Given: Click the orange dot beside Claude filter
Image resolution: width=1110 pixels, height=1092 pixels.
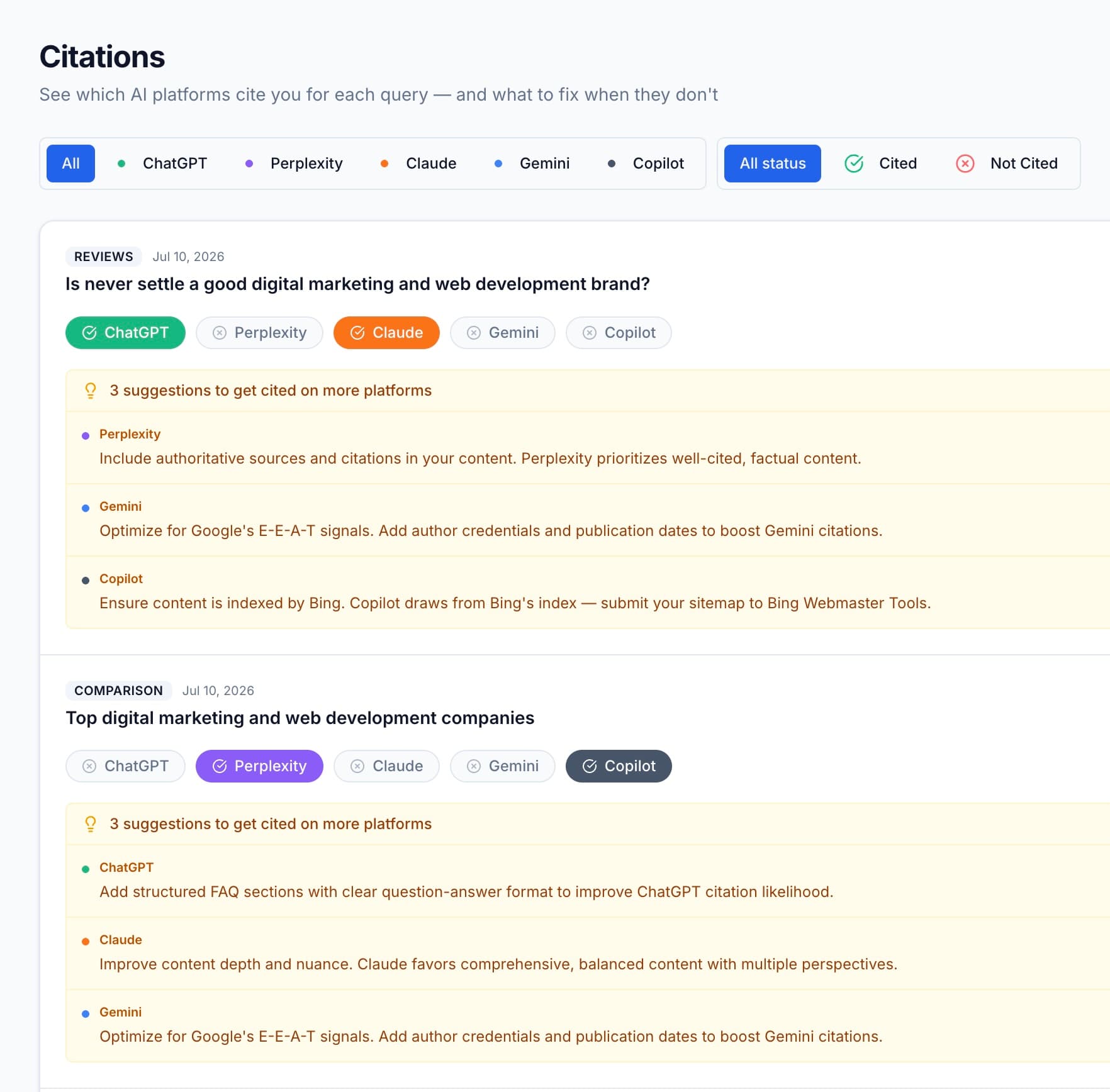Looking at the screenshot, I should [384, 164].
